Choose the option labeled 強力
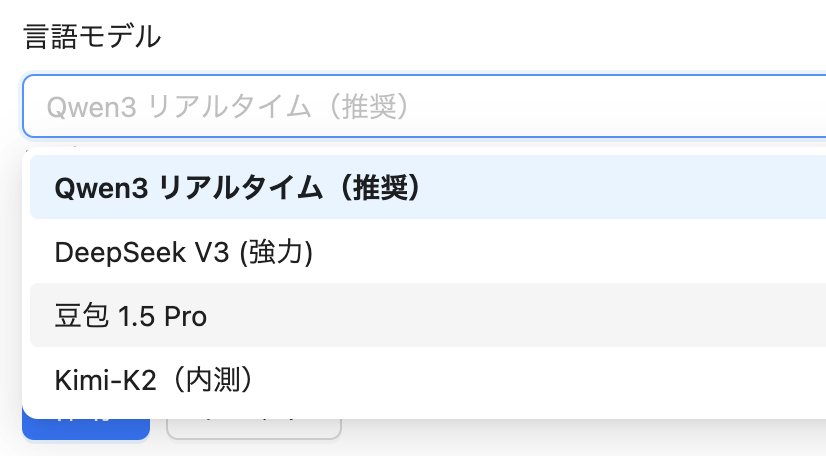826x456 pixels. point(428,251)
